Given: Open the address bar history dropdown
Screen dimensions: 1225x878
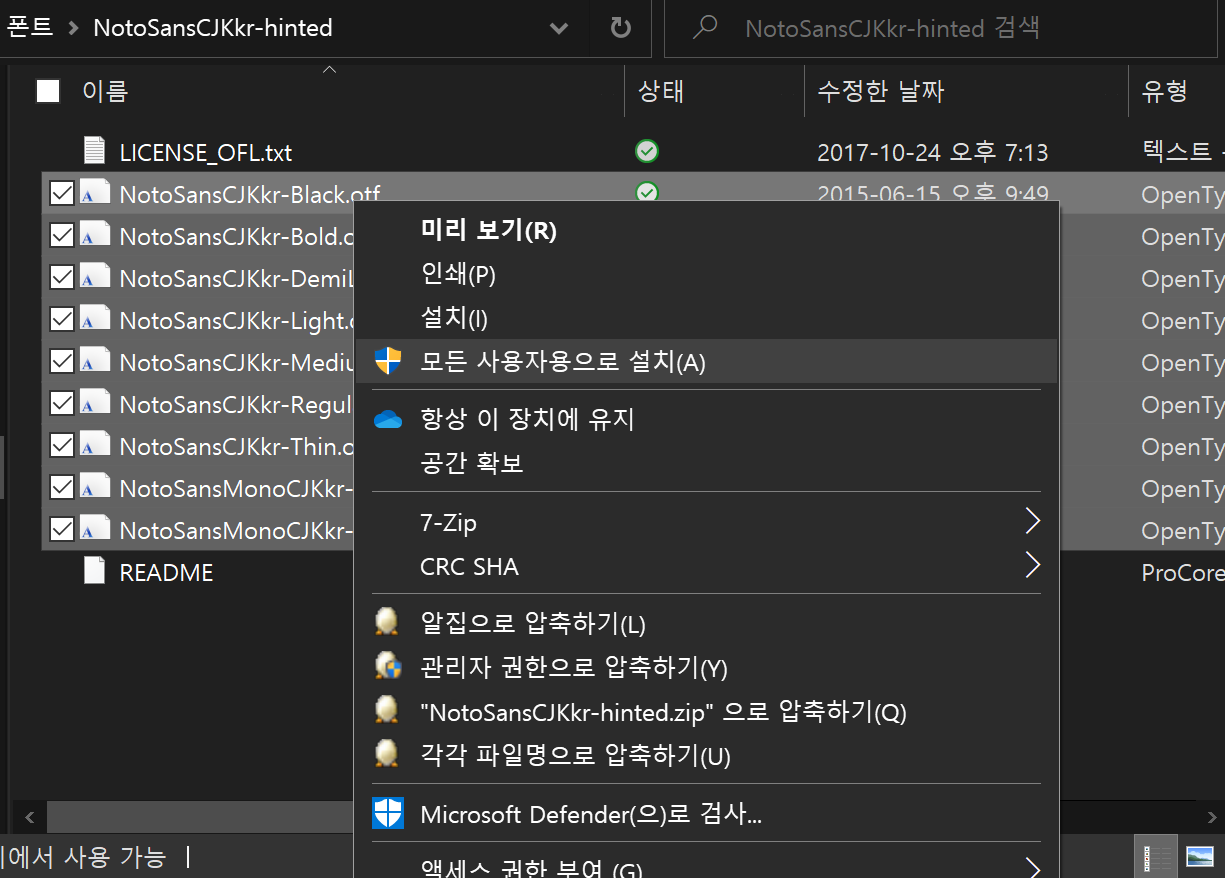Looking at the screenshot, I should pos(559,28).
